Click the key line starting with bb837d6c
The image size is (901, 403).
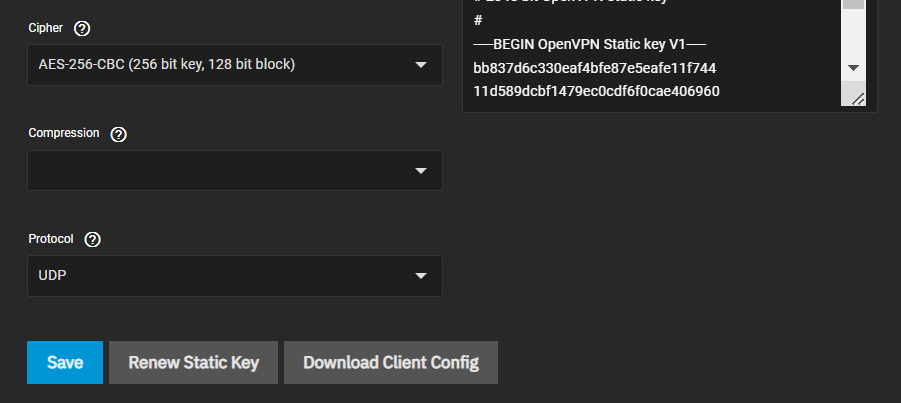[x=594, y=68]
